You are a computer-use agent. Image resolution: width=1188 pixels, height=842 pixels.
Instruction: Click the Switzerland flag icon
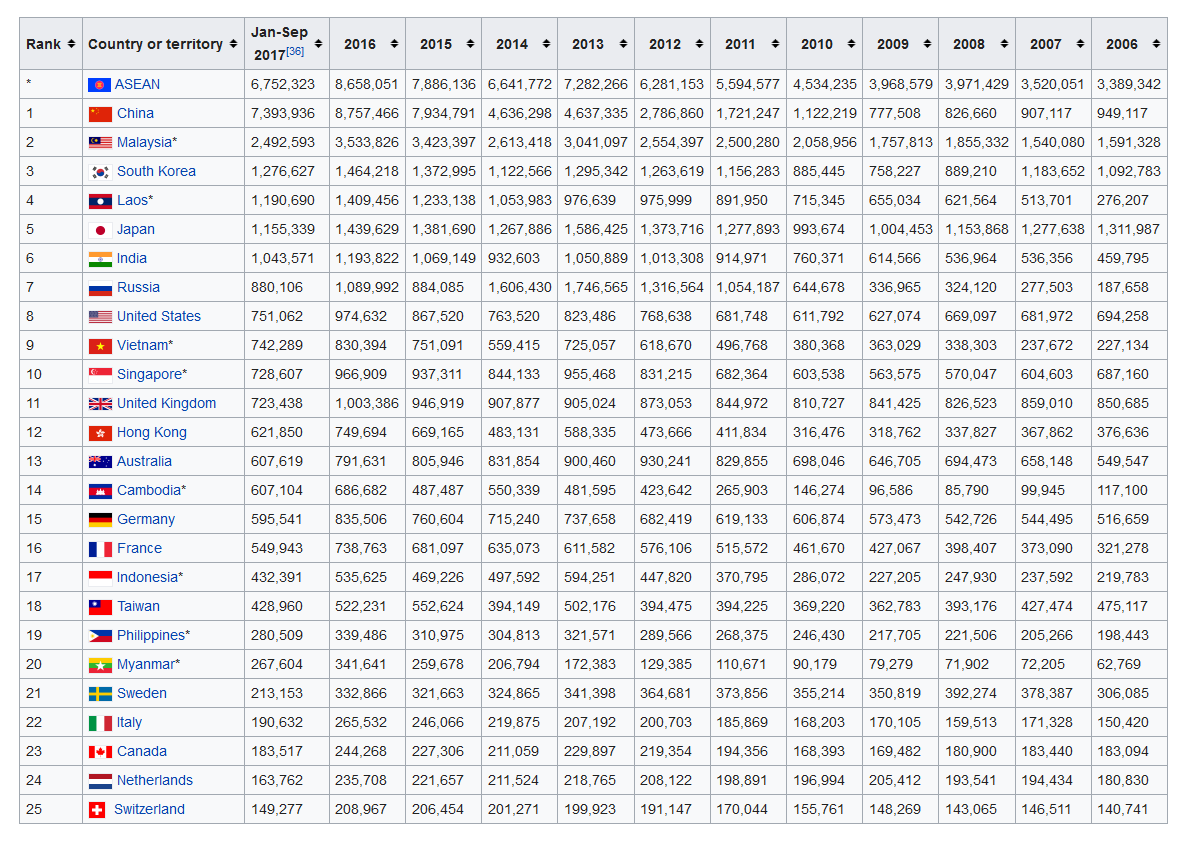[97, 811]
